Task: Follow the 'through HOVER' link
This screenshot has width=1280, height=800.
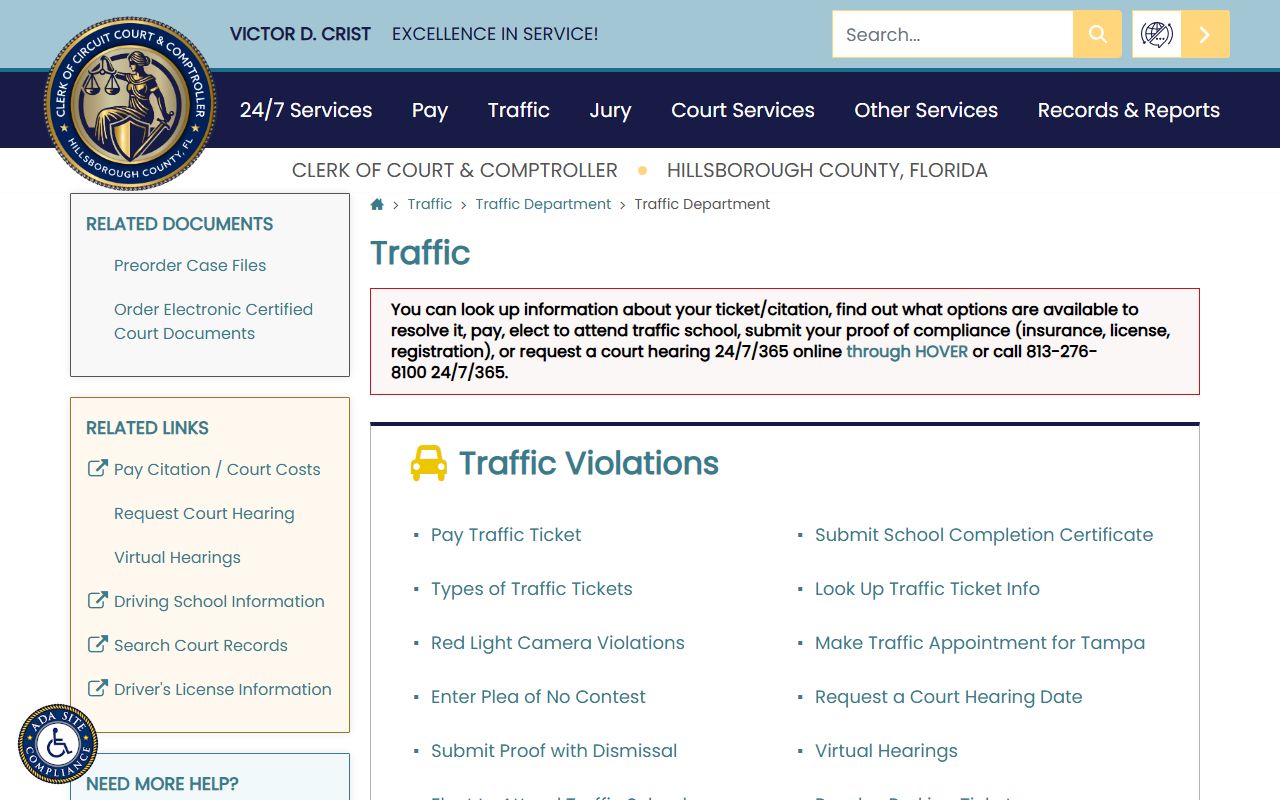Action: pos(907,351)
